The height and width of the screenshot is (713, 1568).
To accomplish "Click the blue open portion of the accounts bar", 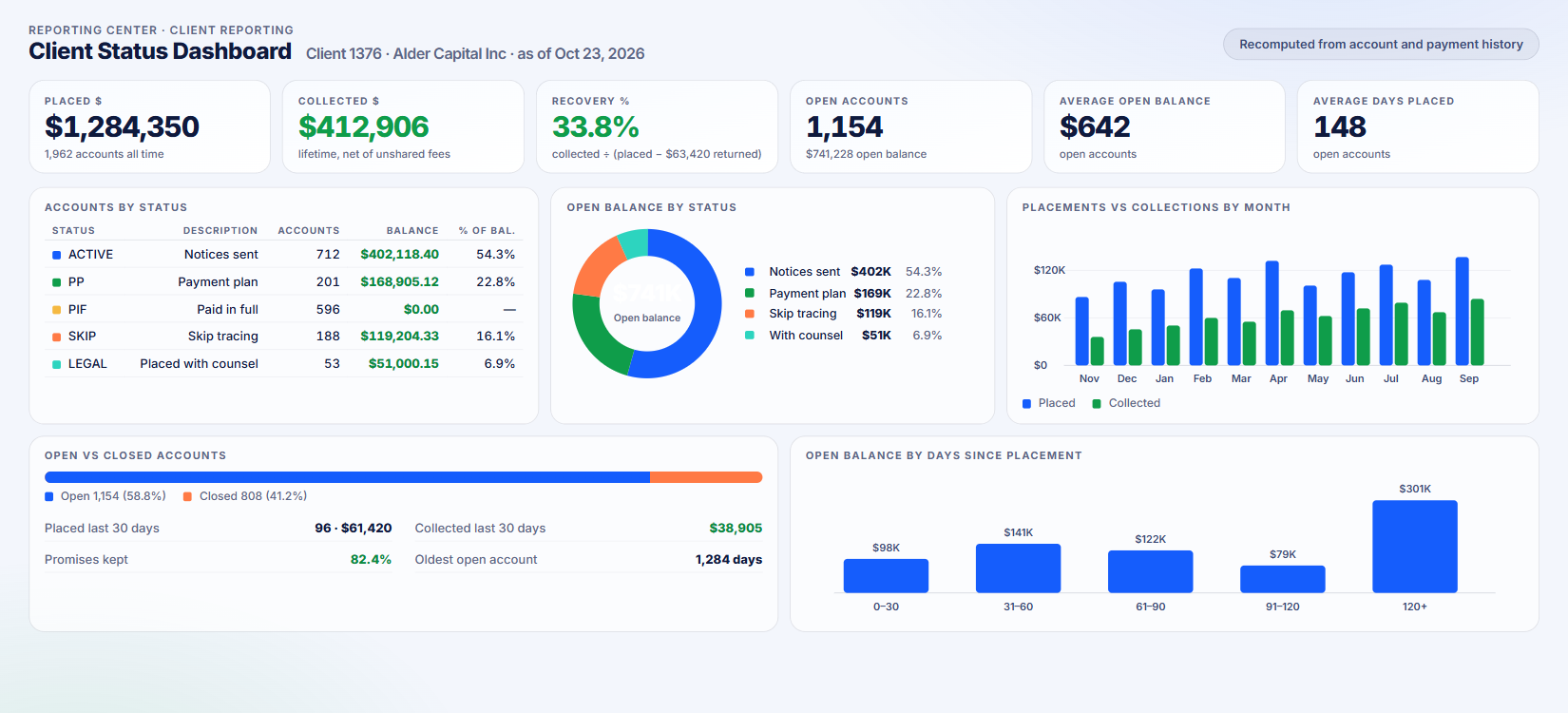I will pos(347,477).
